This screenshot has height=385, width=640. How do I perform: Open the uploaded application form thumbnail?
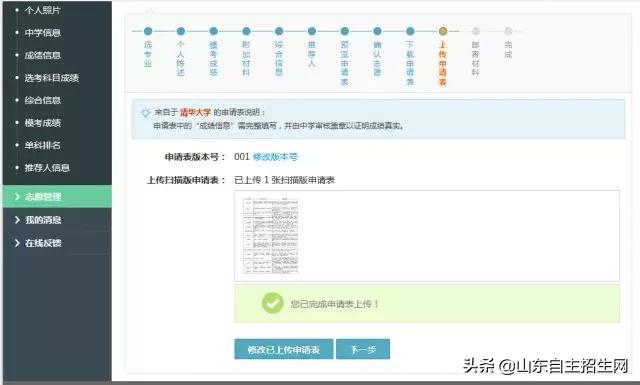pos(270,236)
